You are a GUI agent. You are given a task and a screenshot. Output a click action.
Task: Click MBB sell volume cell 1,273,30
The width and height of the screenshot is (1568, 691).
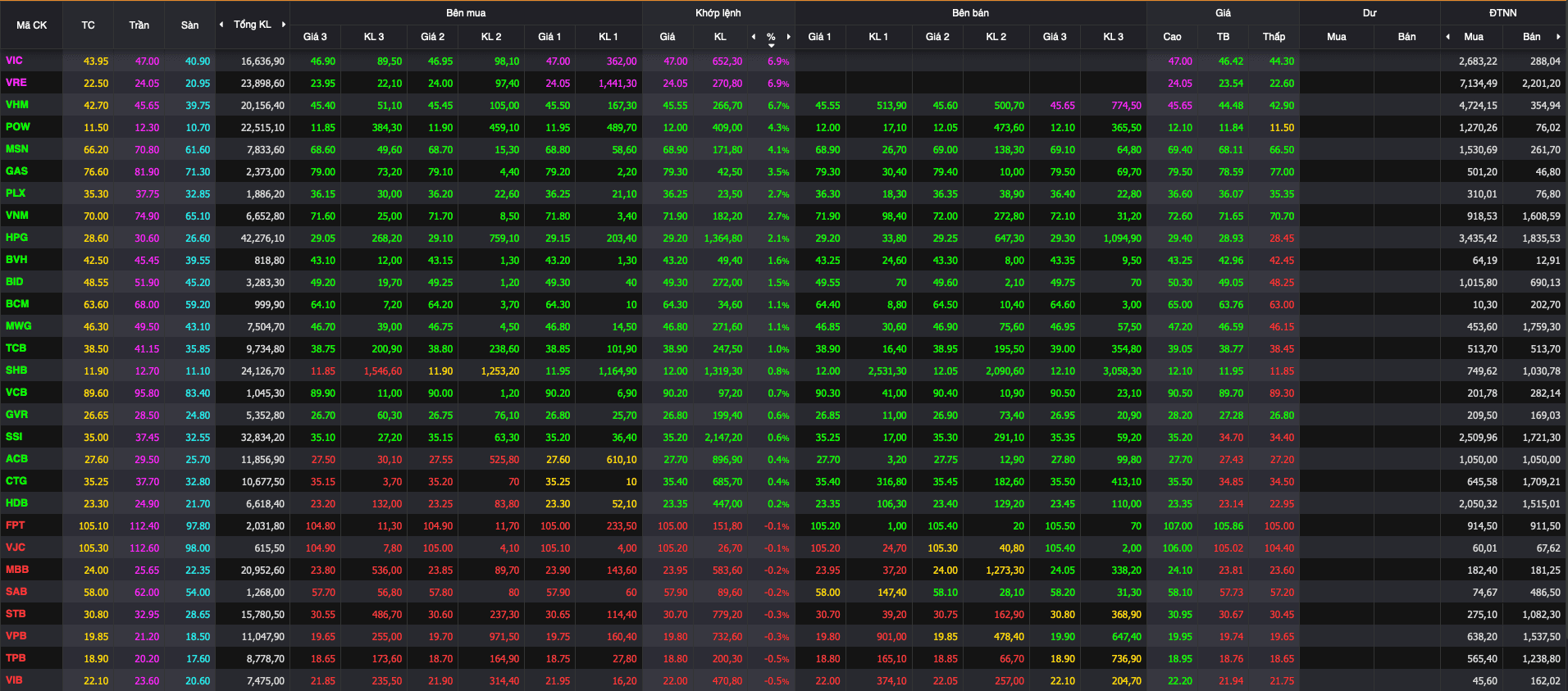pos(1005,571)
